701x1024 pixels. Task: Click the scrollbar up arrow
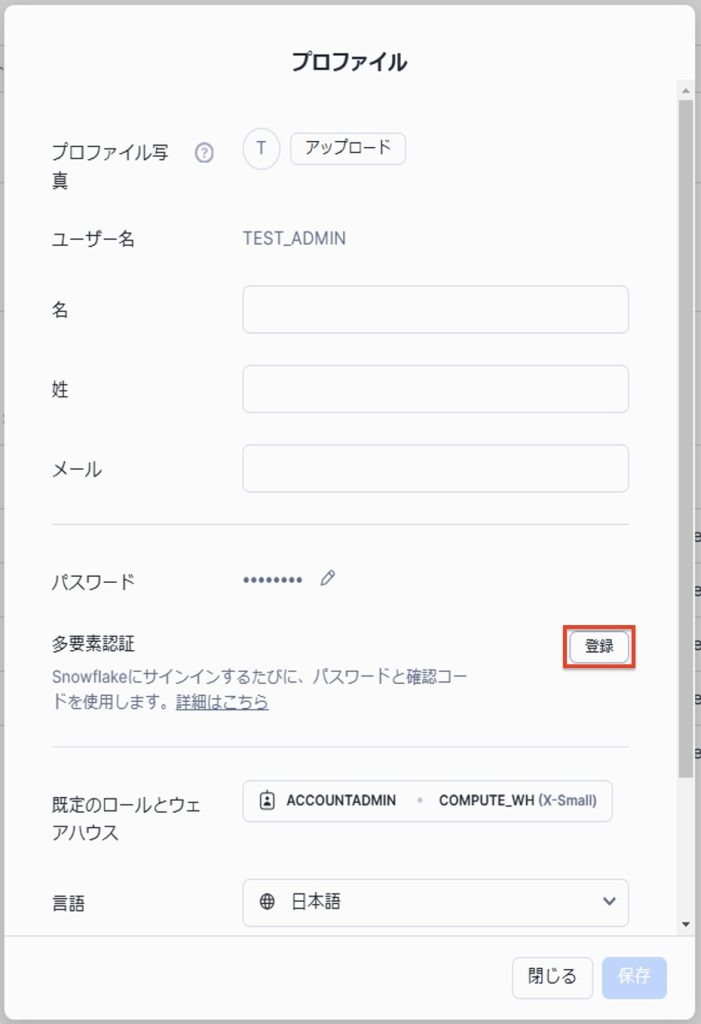point(685,90)
